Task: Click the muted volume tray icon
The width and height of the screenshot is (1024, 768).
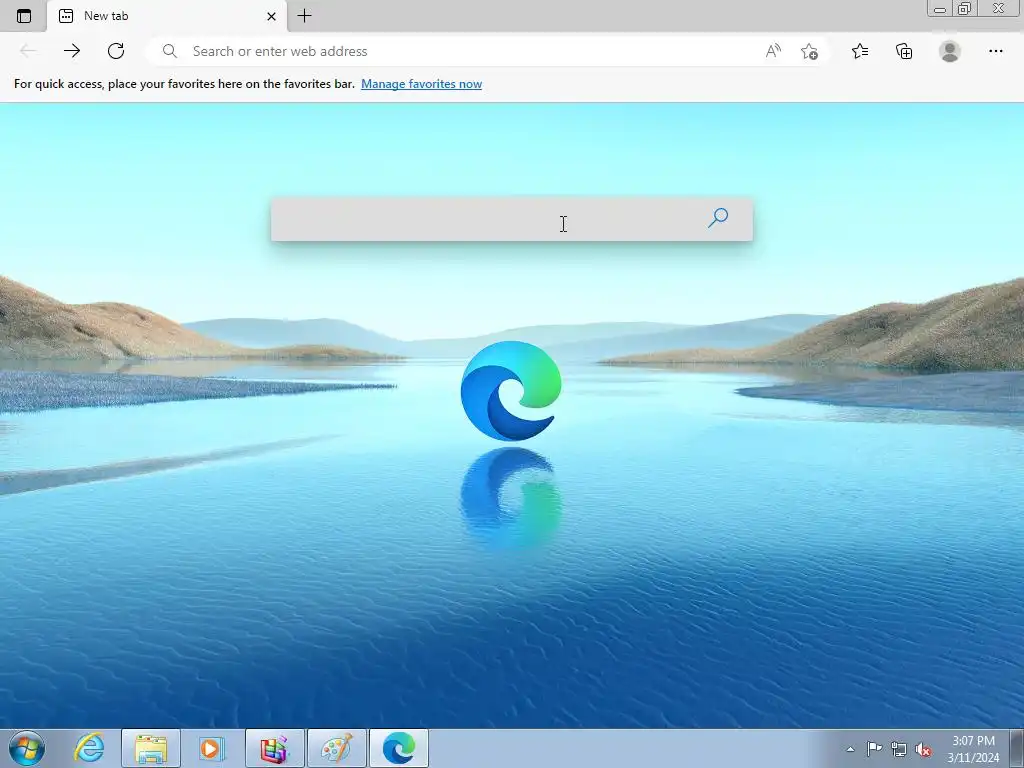Action: coord(923,749)
